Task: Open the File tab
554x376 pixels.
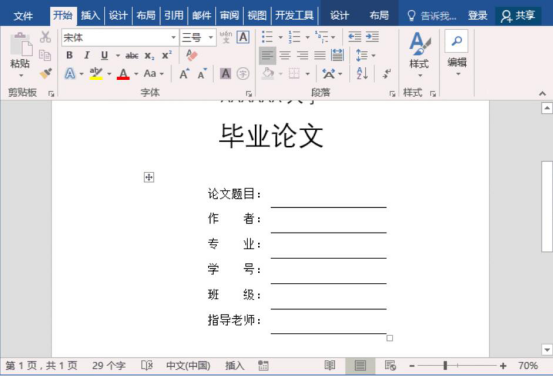Action: point(23,16)
